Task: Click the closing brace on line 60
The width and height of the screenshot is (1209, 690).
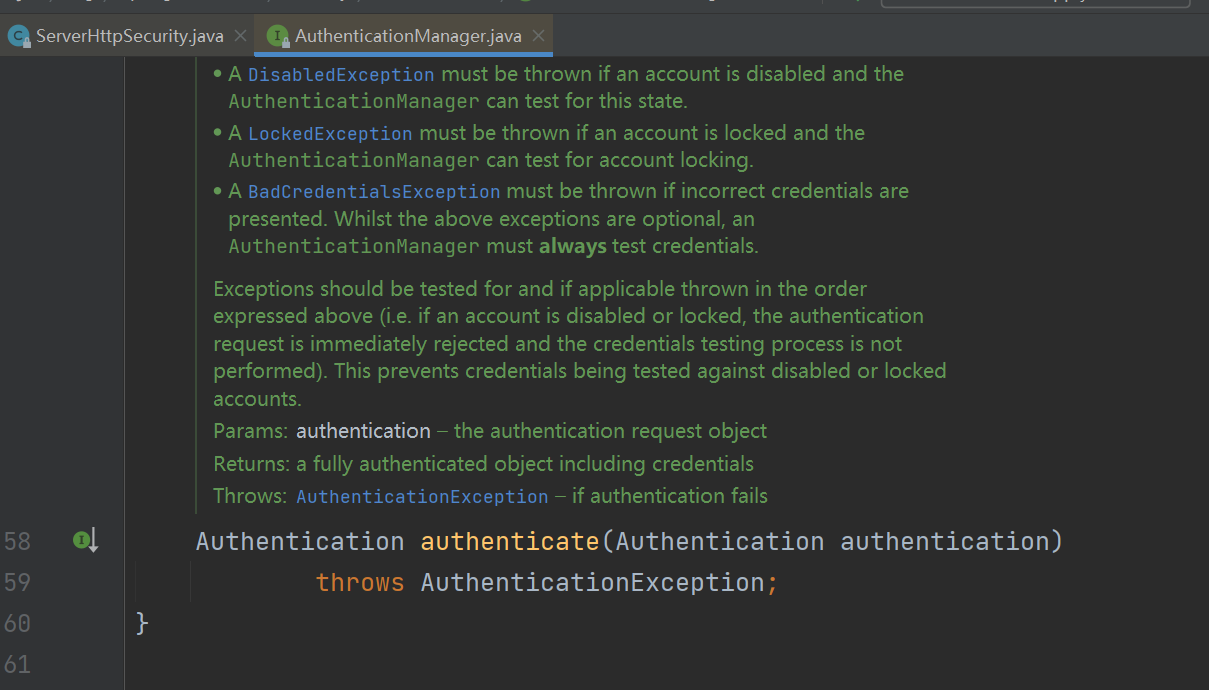Action: tap(142, 623)
